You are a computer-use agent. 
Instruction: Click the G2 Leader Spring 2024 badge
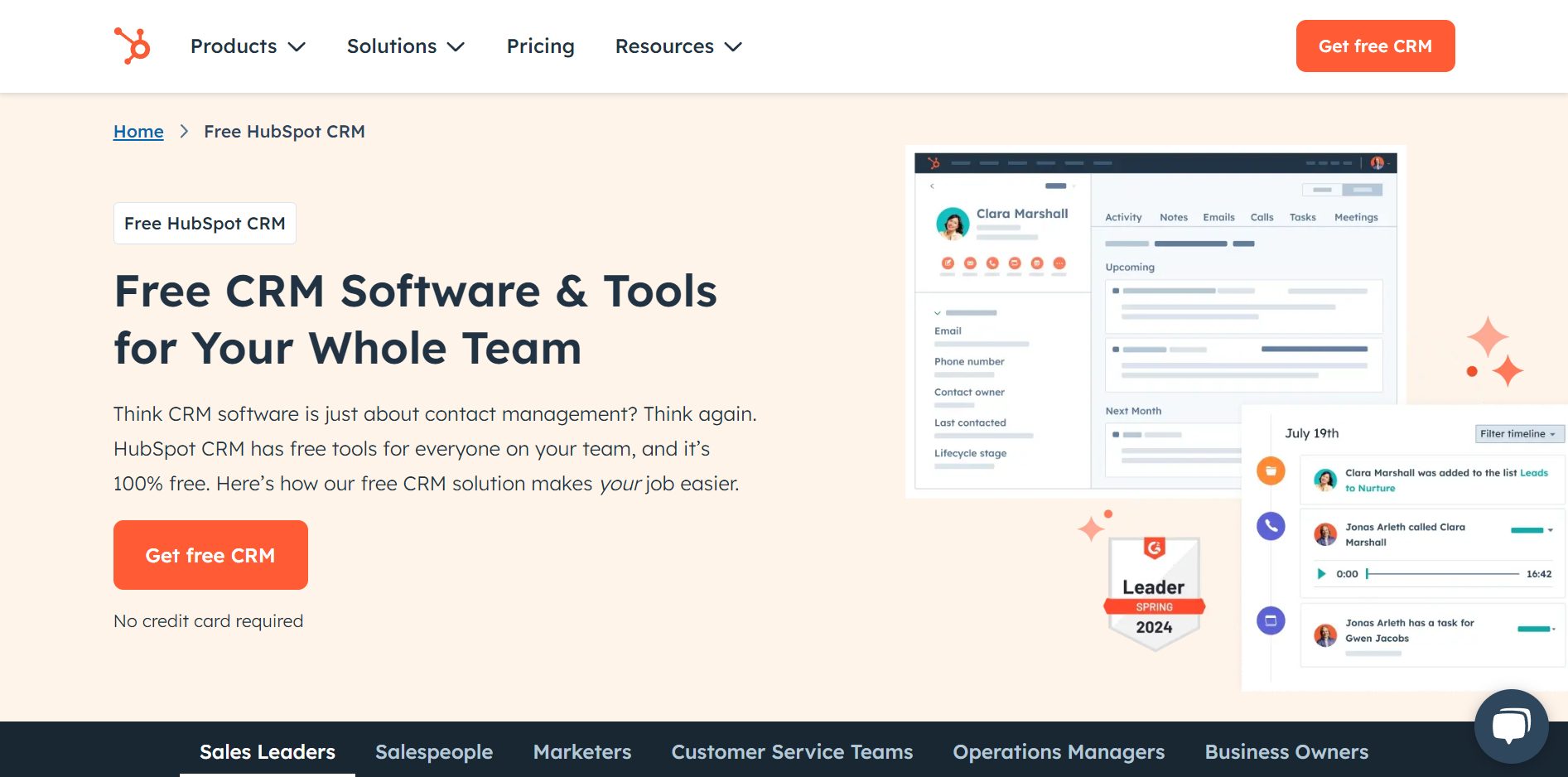click(x=1154, y=593)
